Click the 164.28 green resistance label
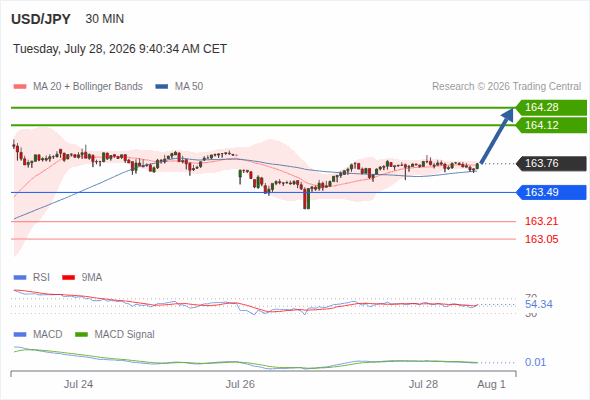590x400 pixels. (x=551, y=108)
